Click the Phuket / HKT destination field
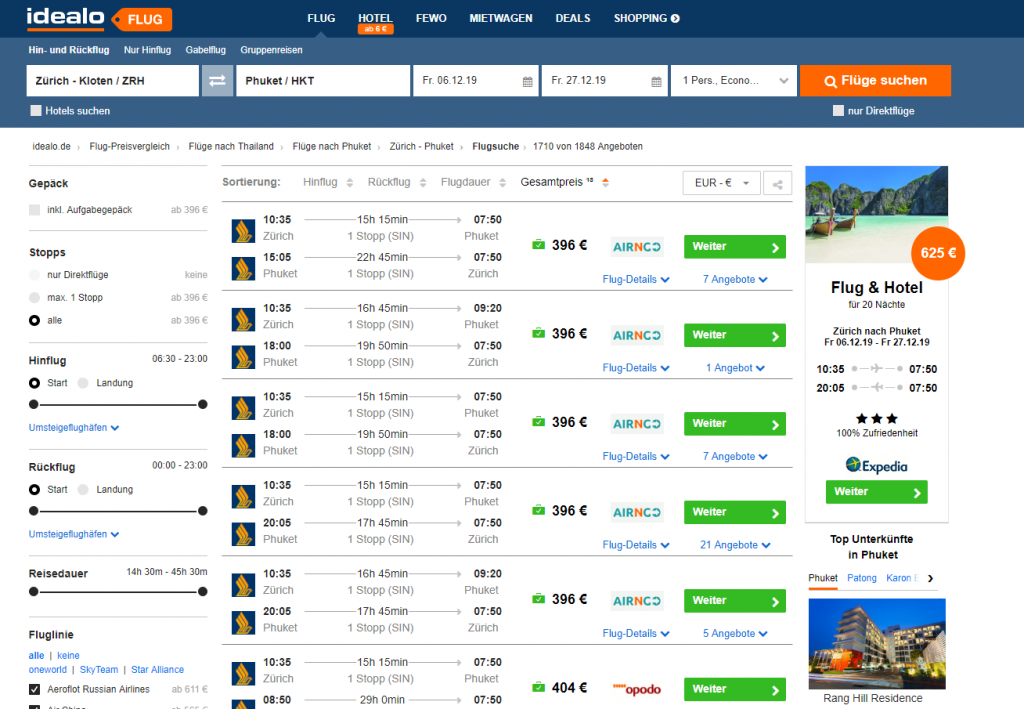This screenshot has height=709, width=1024. click(322, 81)
